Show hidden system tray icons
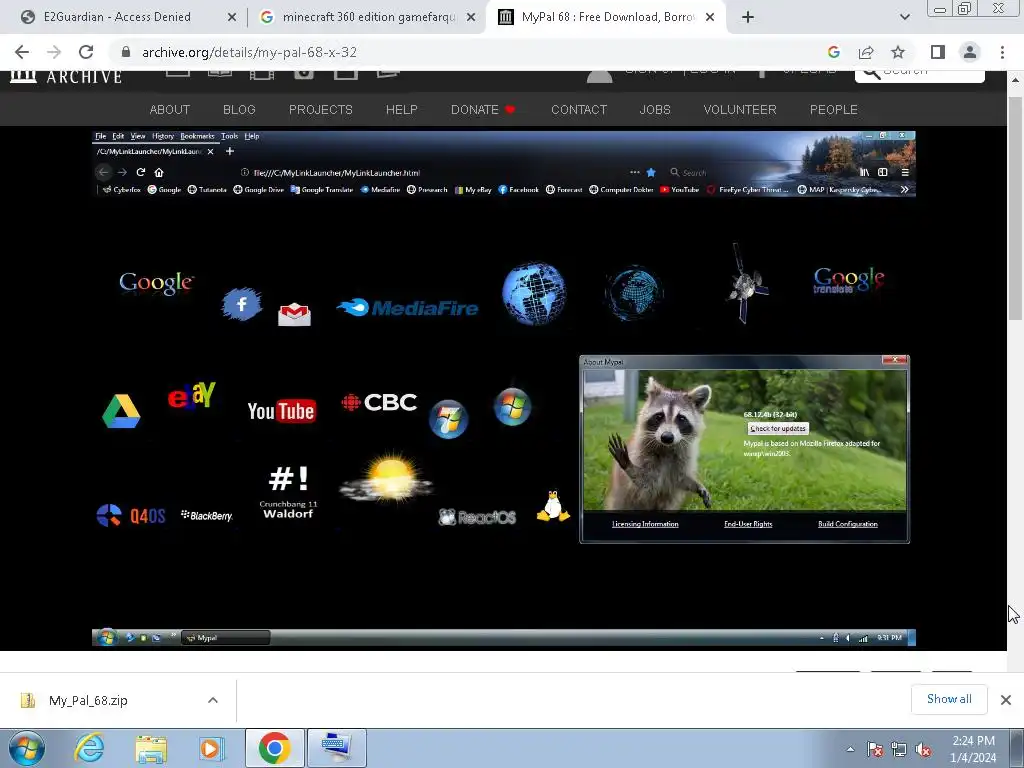 click(x=850, y=749)
